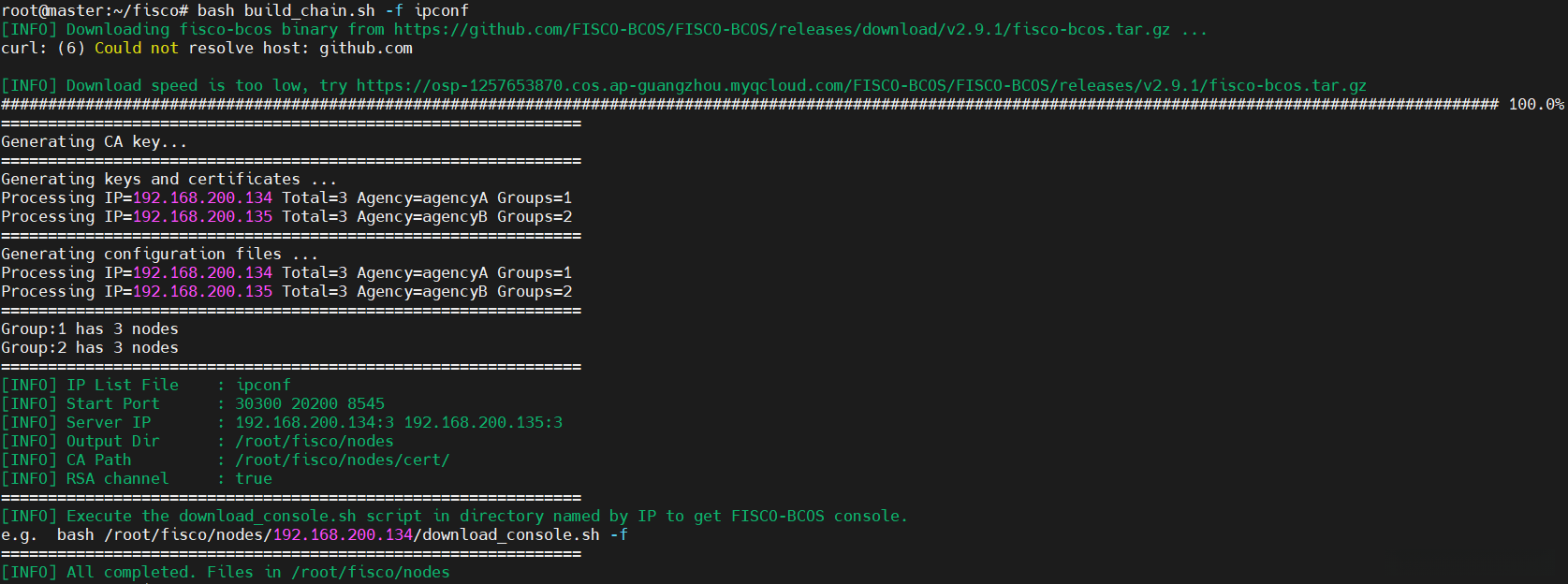Click the CA Path /root/fisco/nodes/cert/
This screenshot has width=1568, height=584.
click(343, 460)
